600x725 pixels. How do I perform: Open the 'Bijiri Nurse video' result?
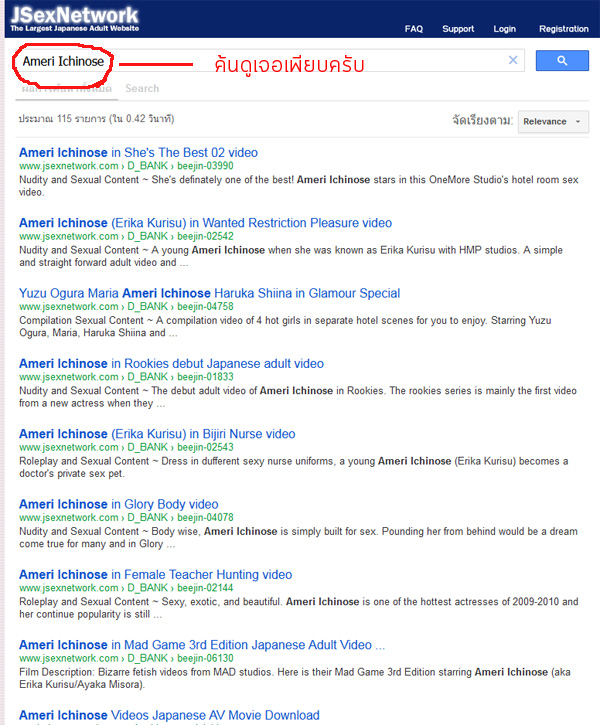[157, 434]
